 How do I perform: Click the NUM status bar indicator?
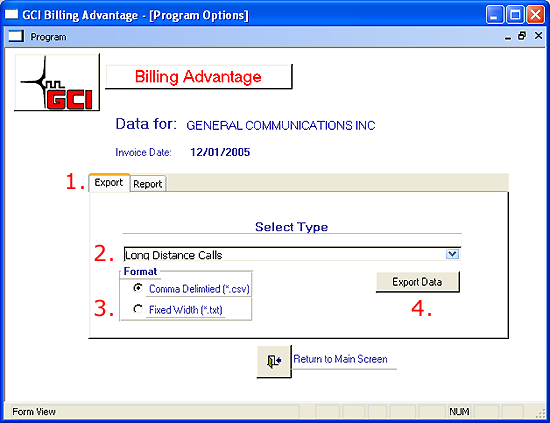[459, 411]
